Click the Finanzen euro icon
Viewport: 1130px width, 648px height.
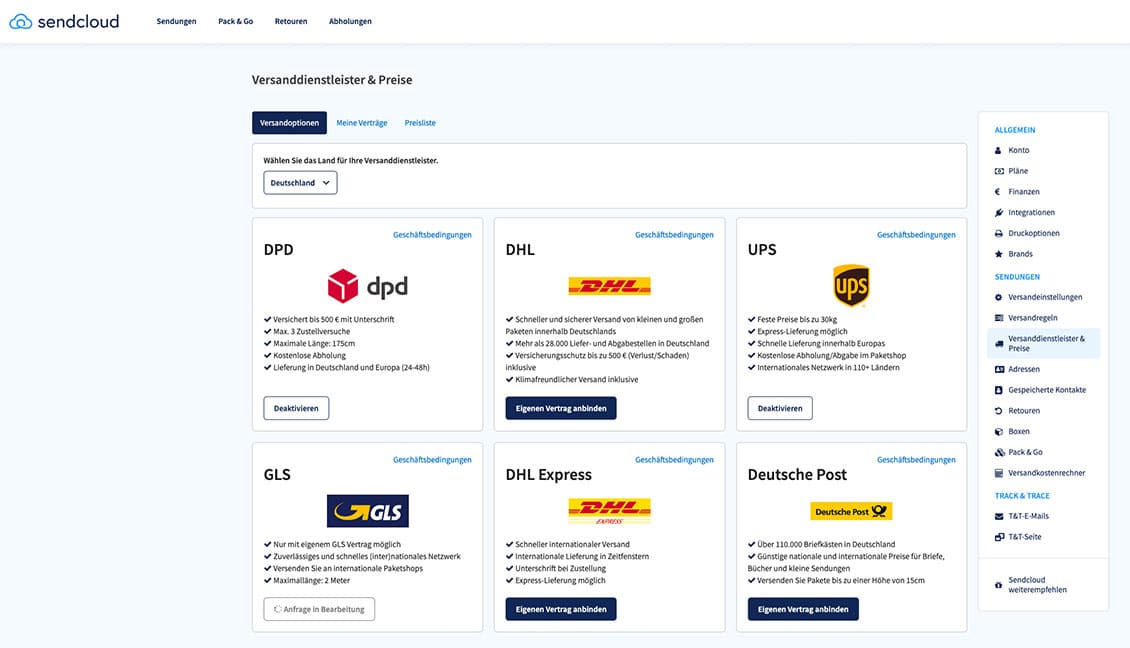997,192
